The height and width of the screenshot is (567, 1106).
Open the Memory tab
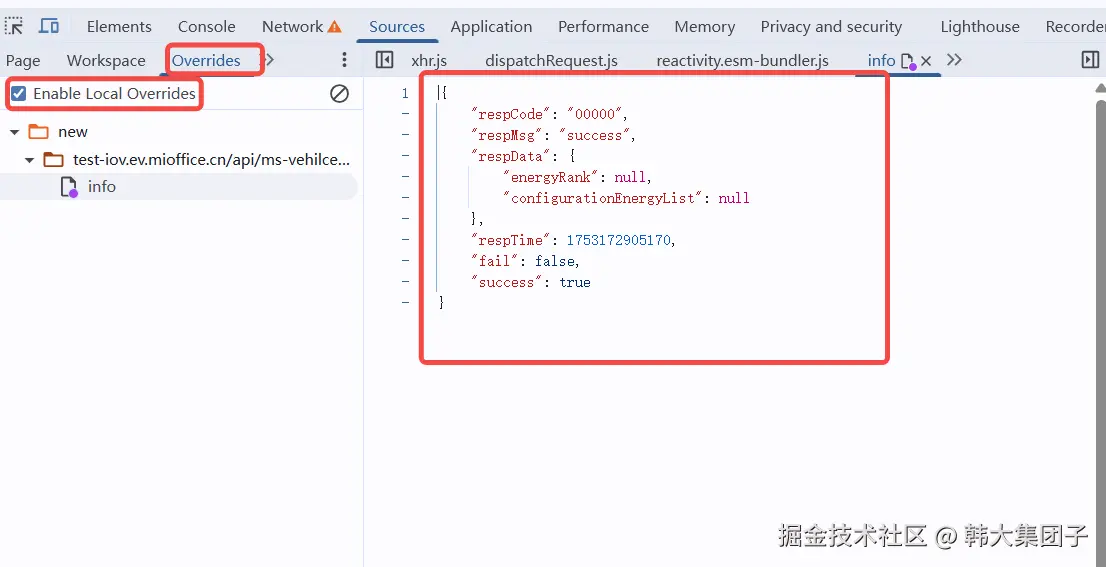click(x=705, y=26)
